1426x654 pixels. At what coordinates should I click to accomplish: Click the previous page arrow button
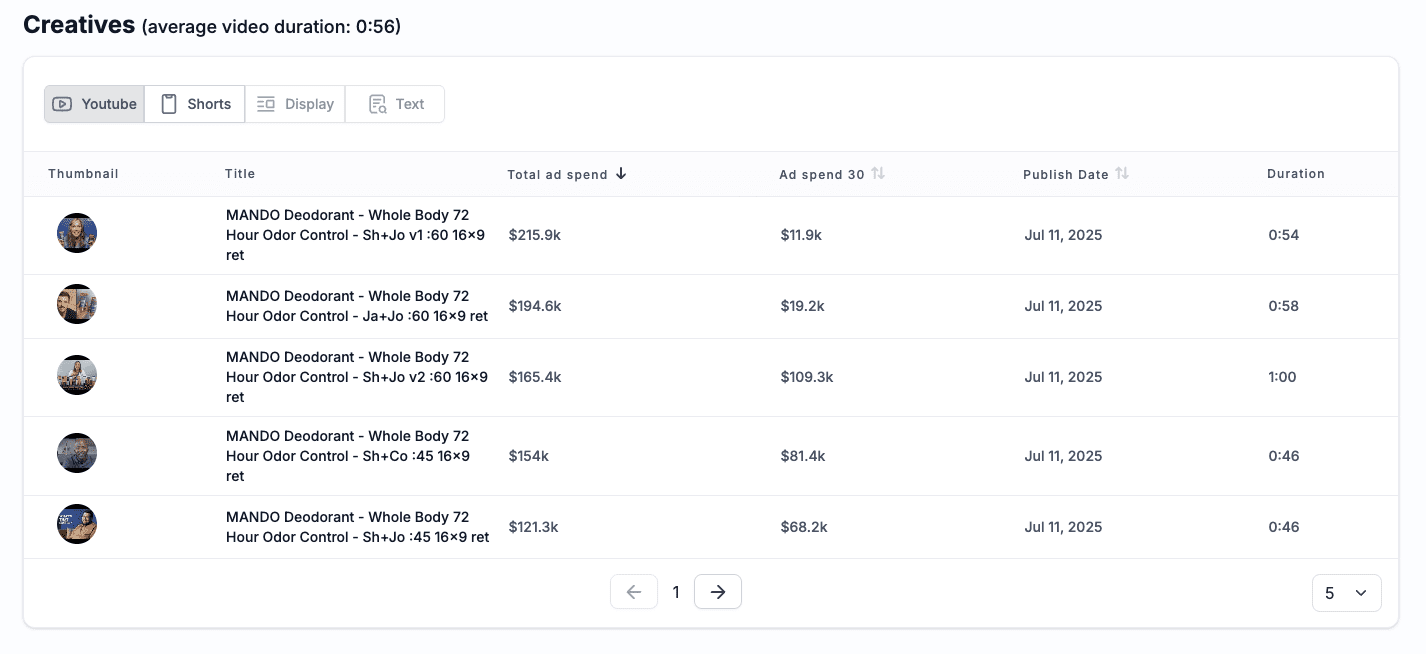tap(634, 592)
